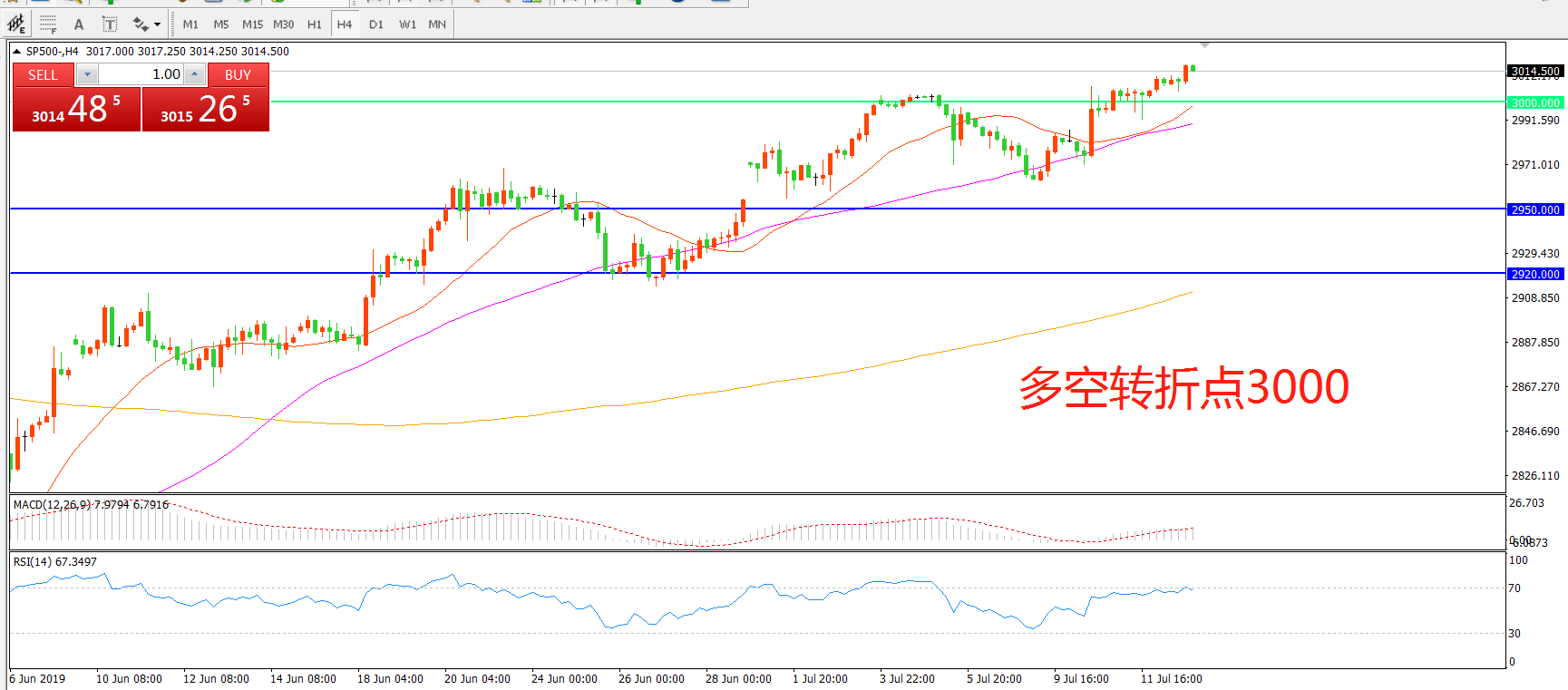This screenshot has width=1568, height=690.
Task: Select the Equidistant Channel drawing tool
Action: tap(16, 24)
